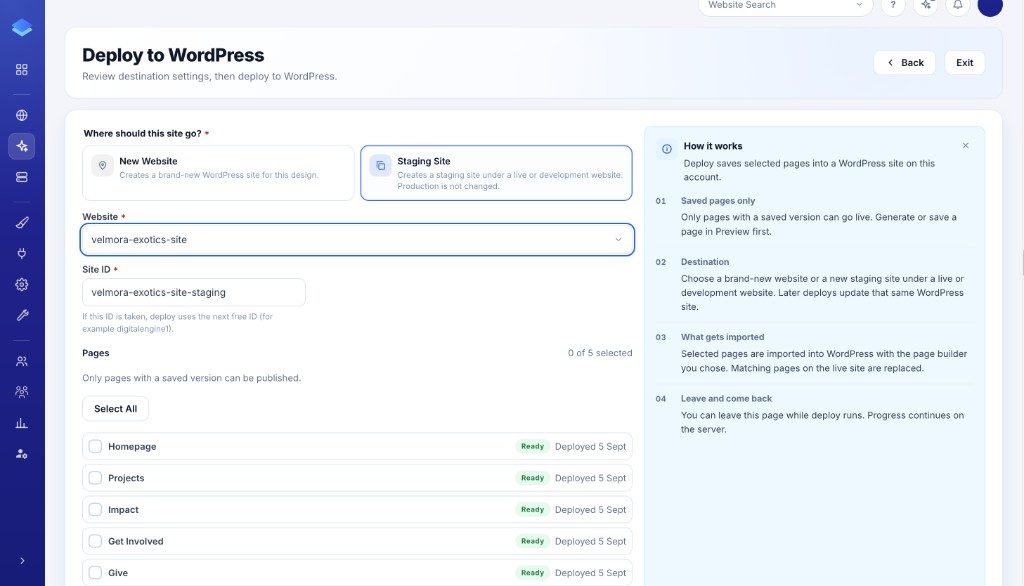
Task: Click the stacked-layers app logo
Action: click(x=22, y=27)
